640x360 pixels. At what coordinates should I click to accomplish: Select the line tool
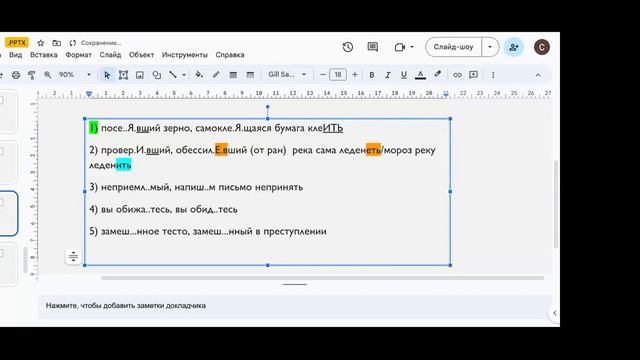pos(173,75)
